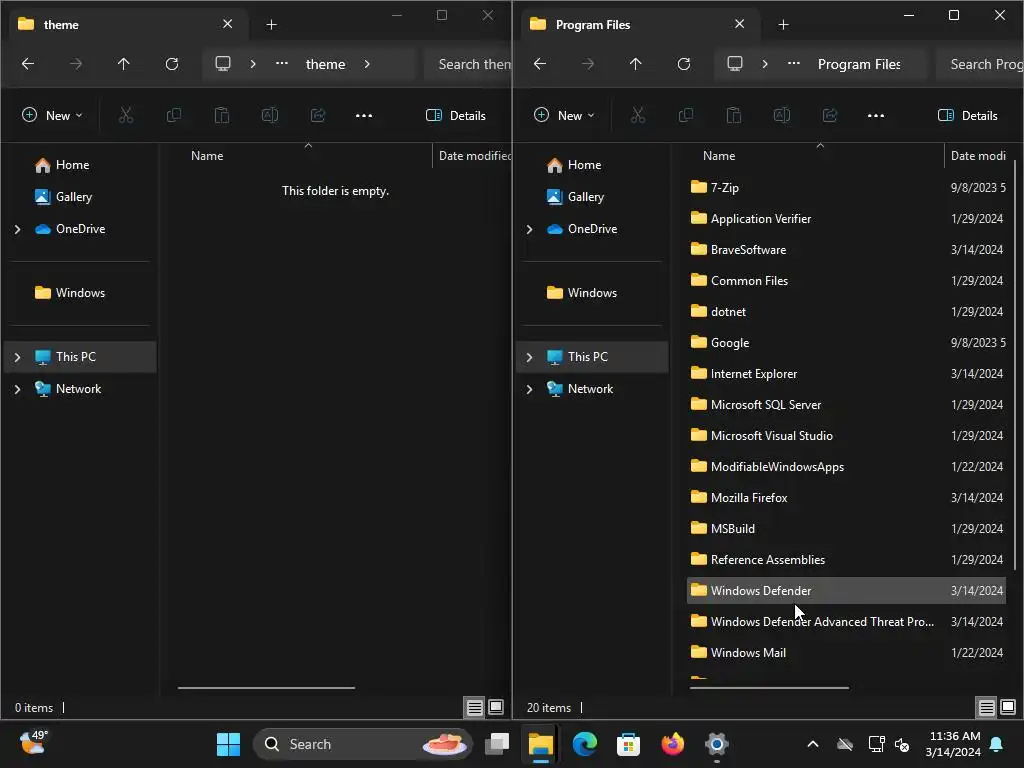This screenshot has height=768, width=1024.
Task: Open Task View on the taskbar
Action: [497, 744]
